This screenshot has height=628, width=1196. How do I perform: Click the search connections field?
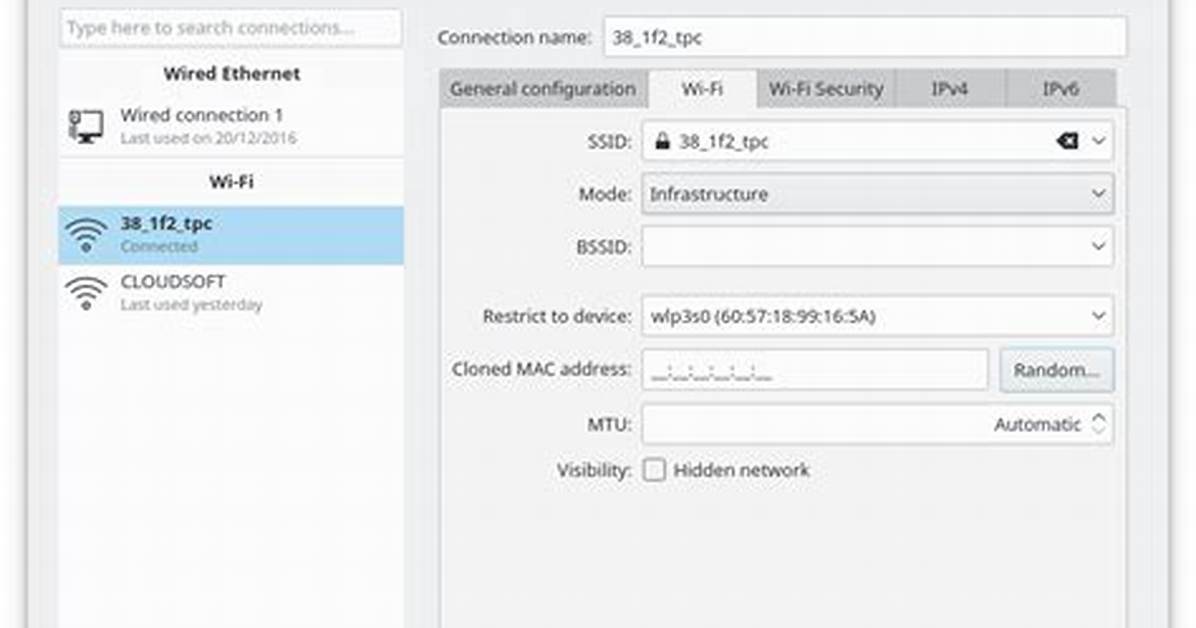(x=230, y=28)
